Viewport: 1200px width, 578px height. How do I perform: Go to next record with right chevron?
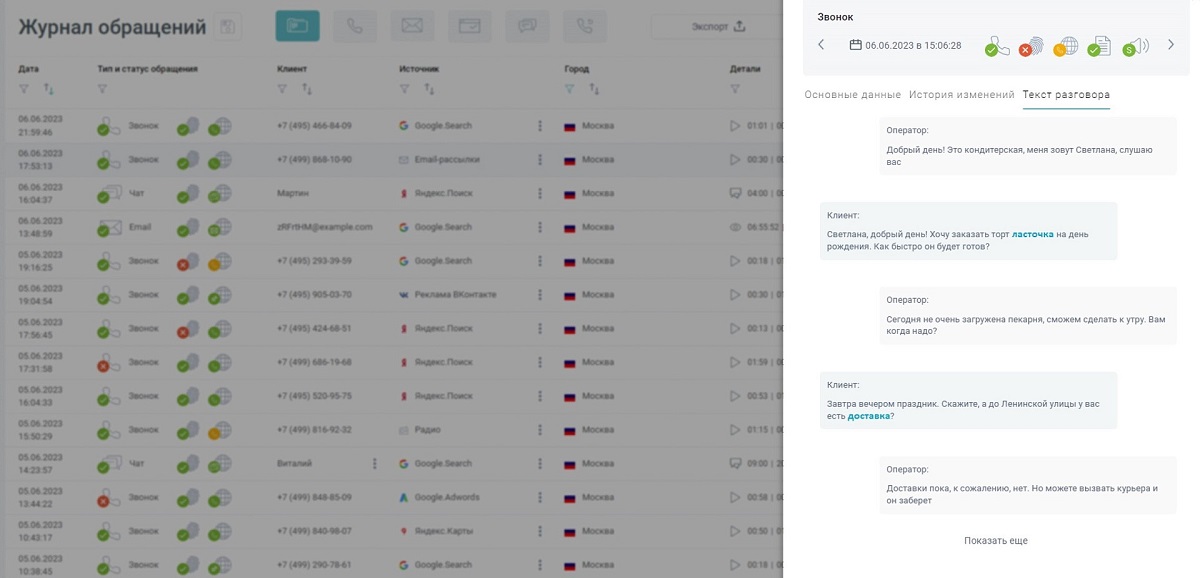(1171, 45)
